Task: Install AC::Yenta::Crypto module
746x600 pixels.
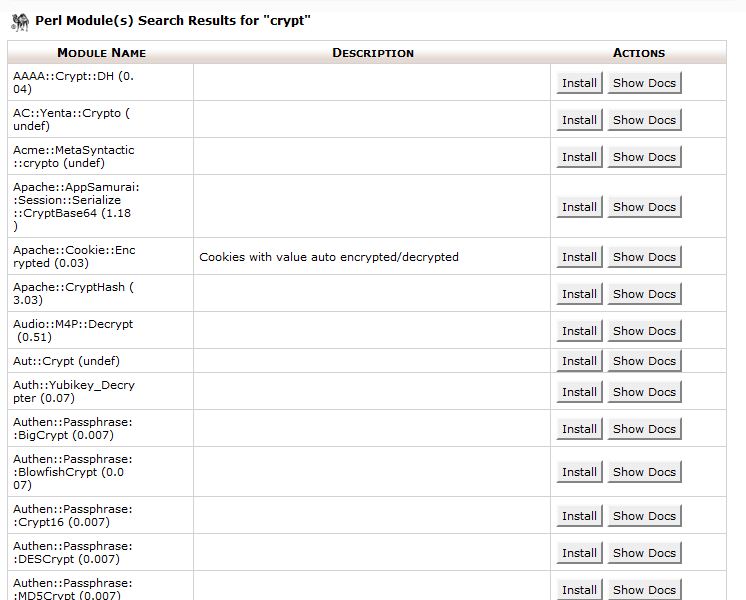Action: [x=579, y=120]
